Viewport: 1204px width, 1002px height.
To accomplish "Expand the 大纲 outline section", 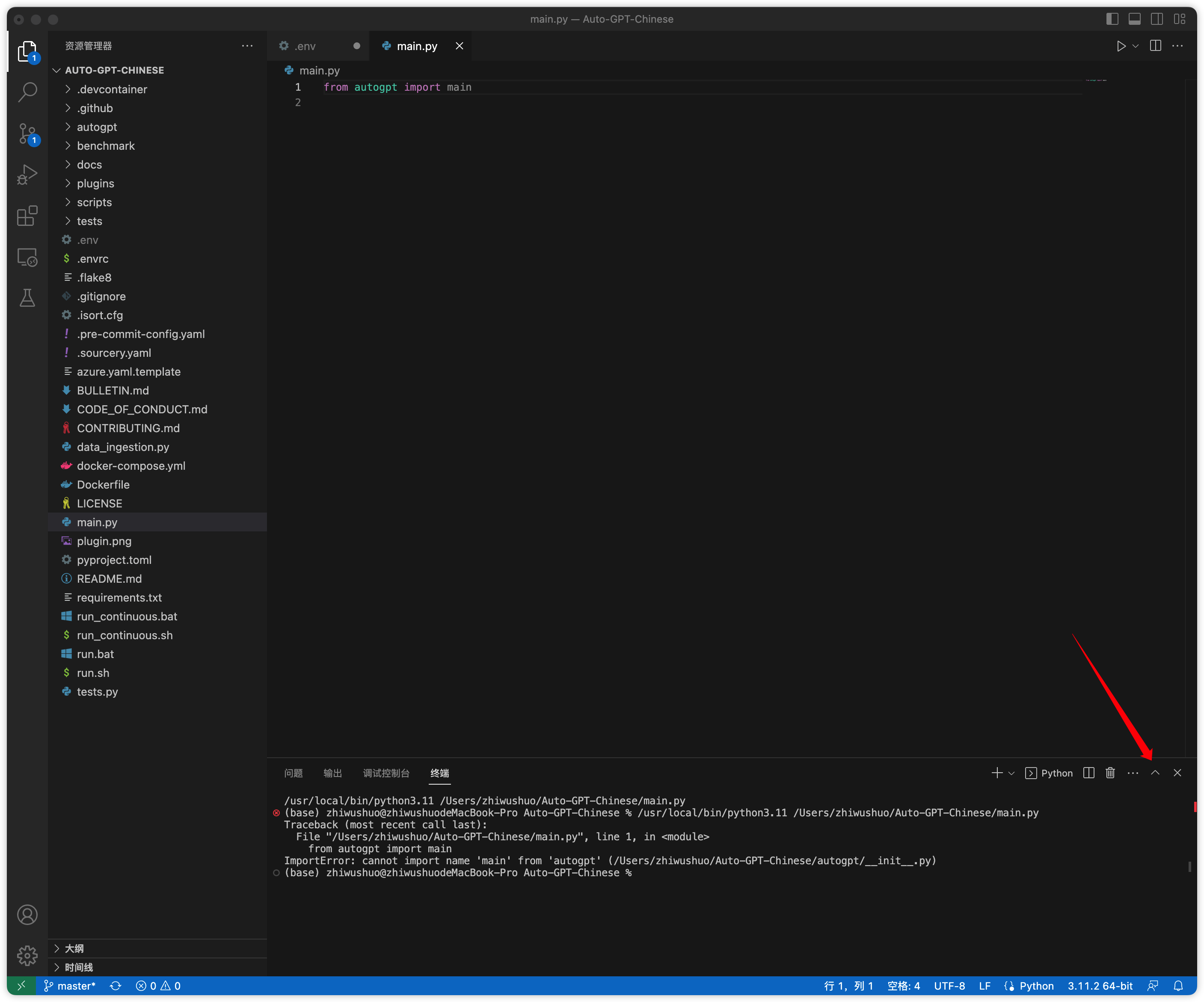I will [74, 948].
